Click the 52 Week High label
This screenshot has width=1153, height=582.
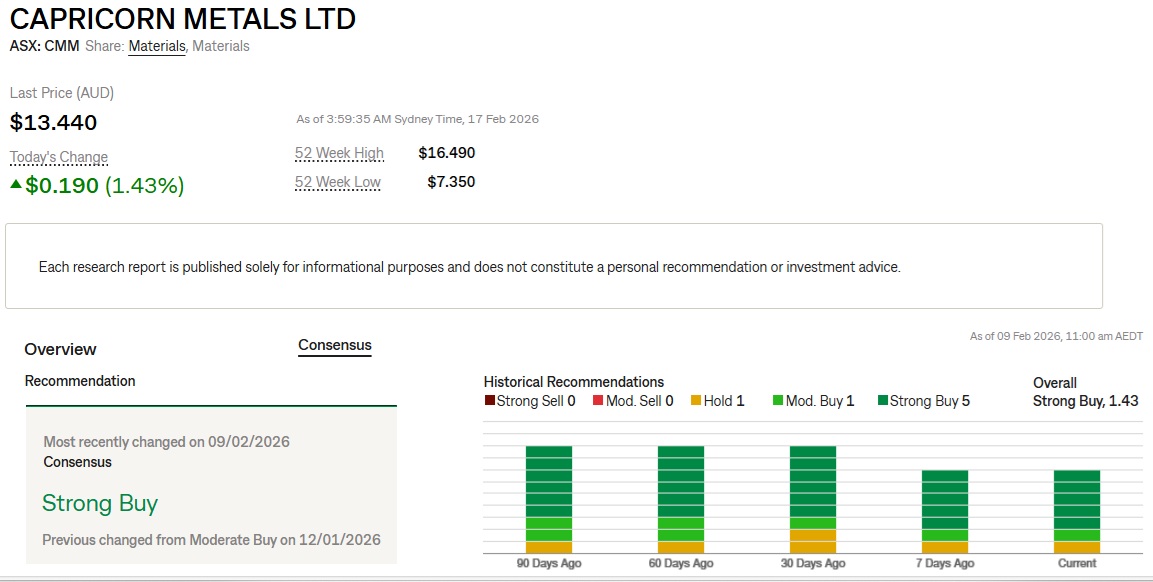click(x=339, y=153)
